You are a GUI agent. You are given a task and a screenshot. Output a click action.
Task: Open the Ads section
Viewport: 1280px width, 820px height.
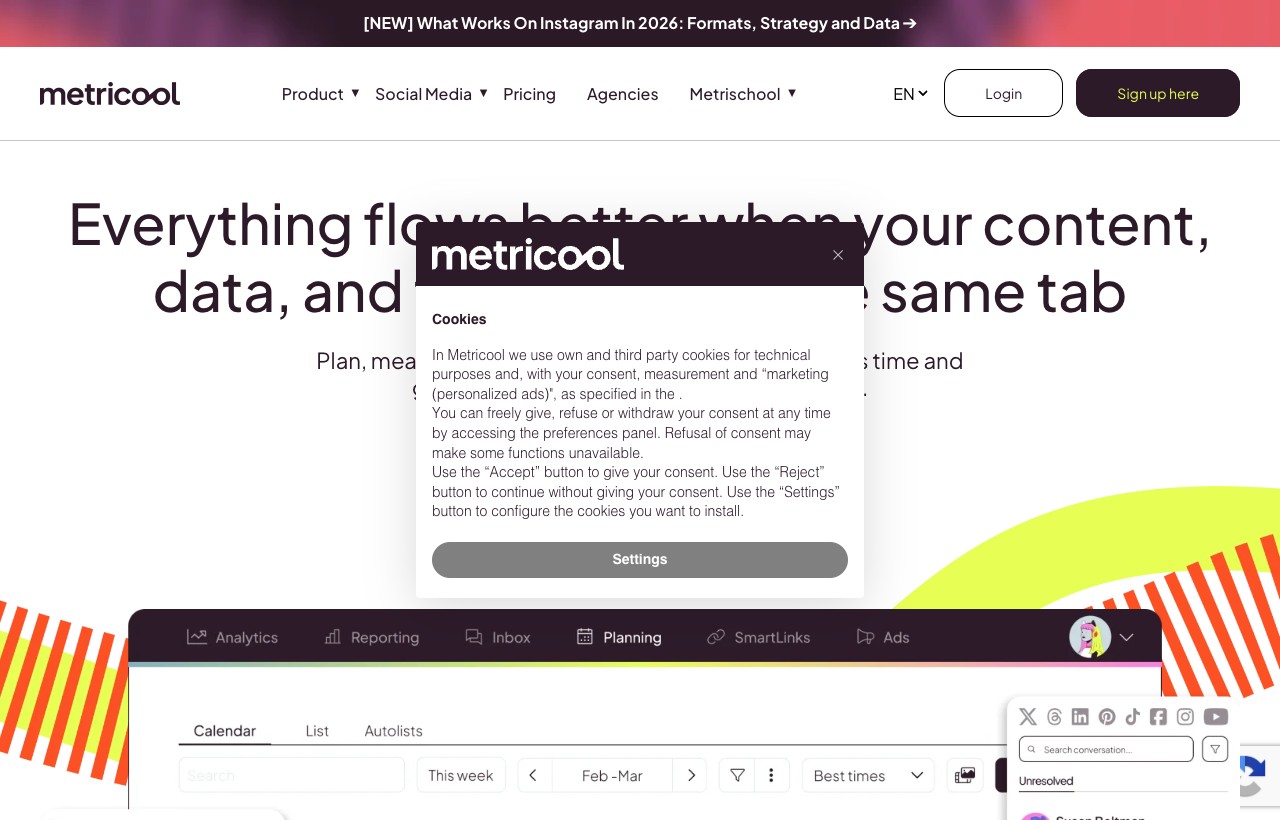tap(883, 637)
